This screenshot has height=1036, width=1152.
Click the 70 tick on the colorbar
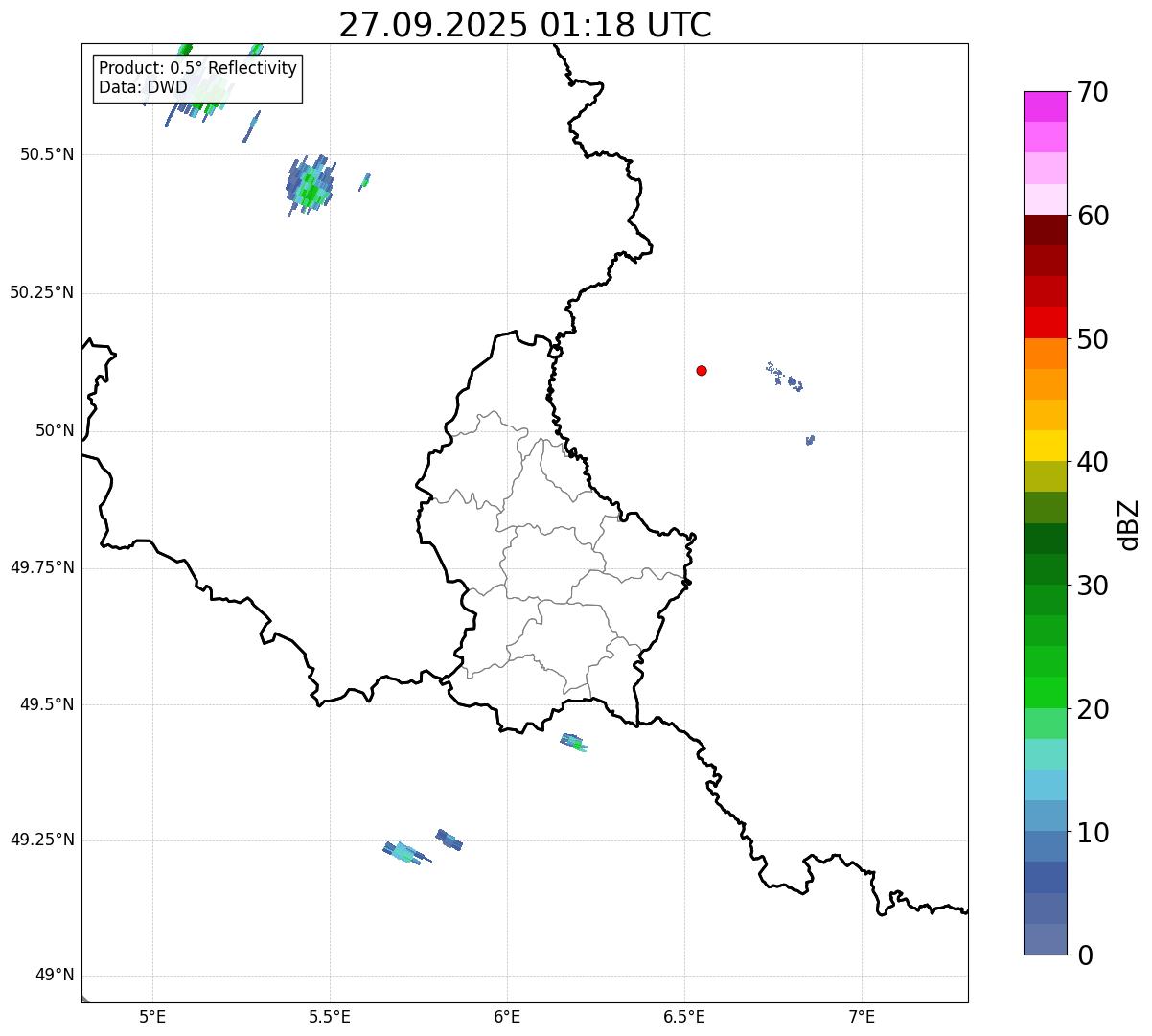1093,92
